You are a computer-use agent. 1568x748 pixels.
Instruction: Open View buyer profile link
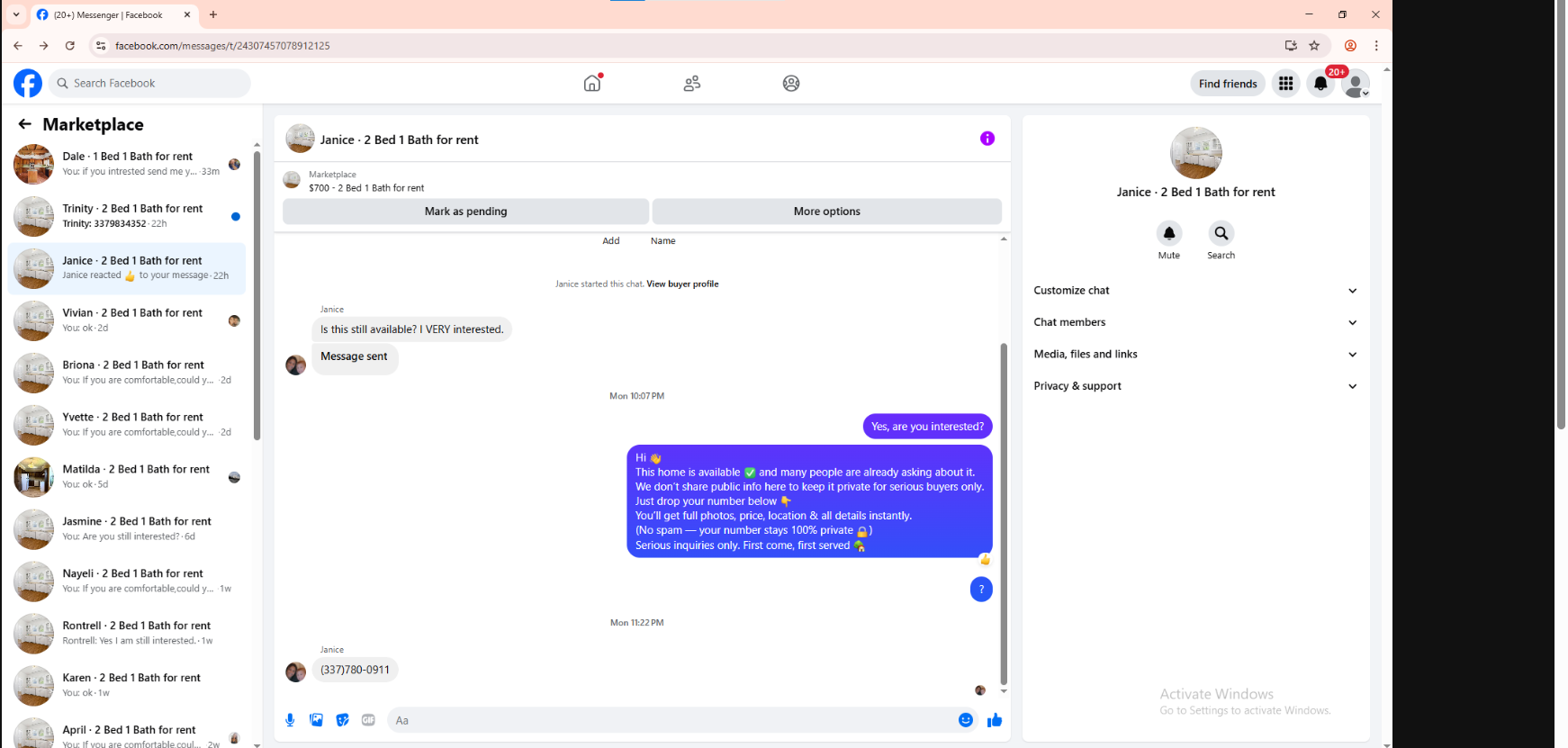[682, 284]
